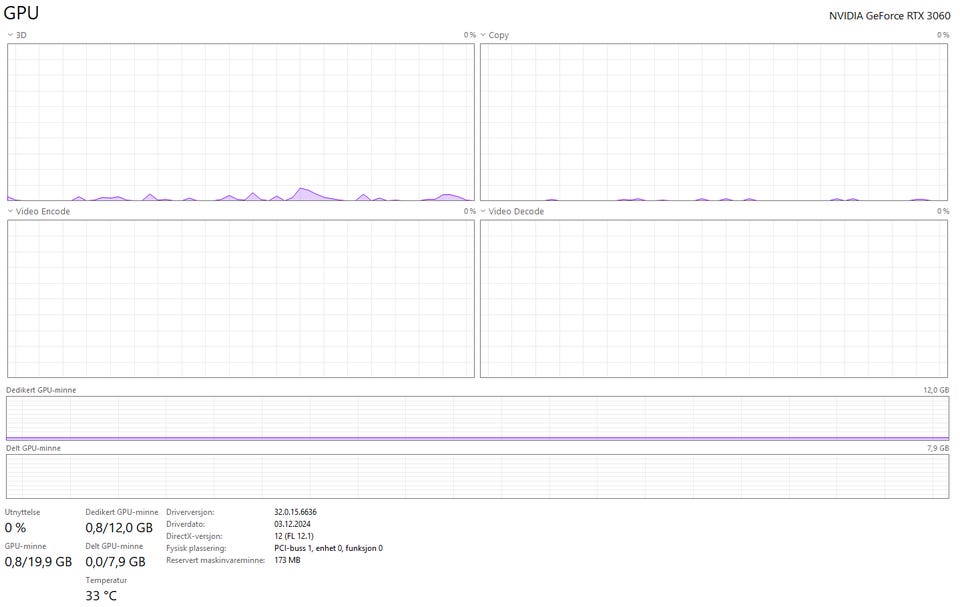960x607 pixels.
Task: Select the Reservert maskinvareminne label
Action: pos(216,560)
